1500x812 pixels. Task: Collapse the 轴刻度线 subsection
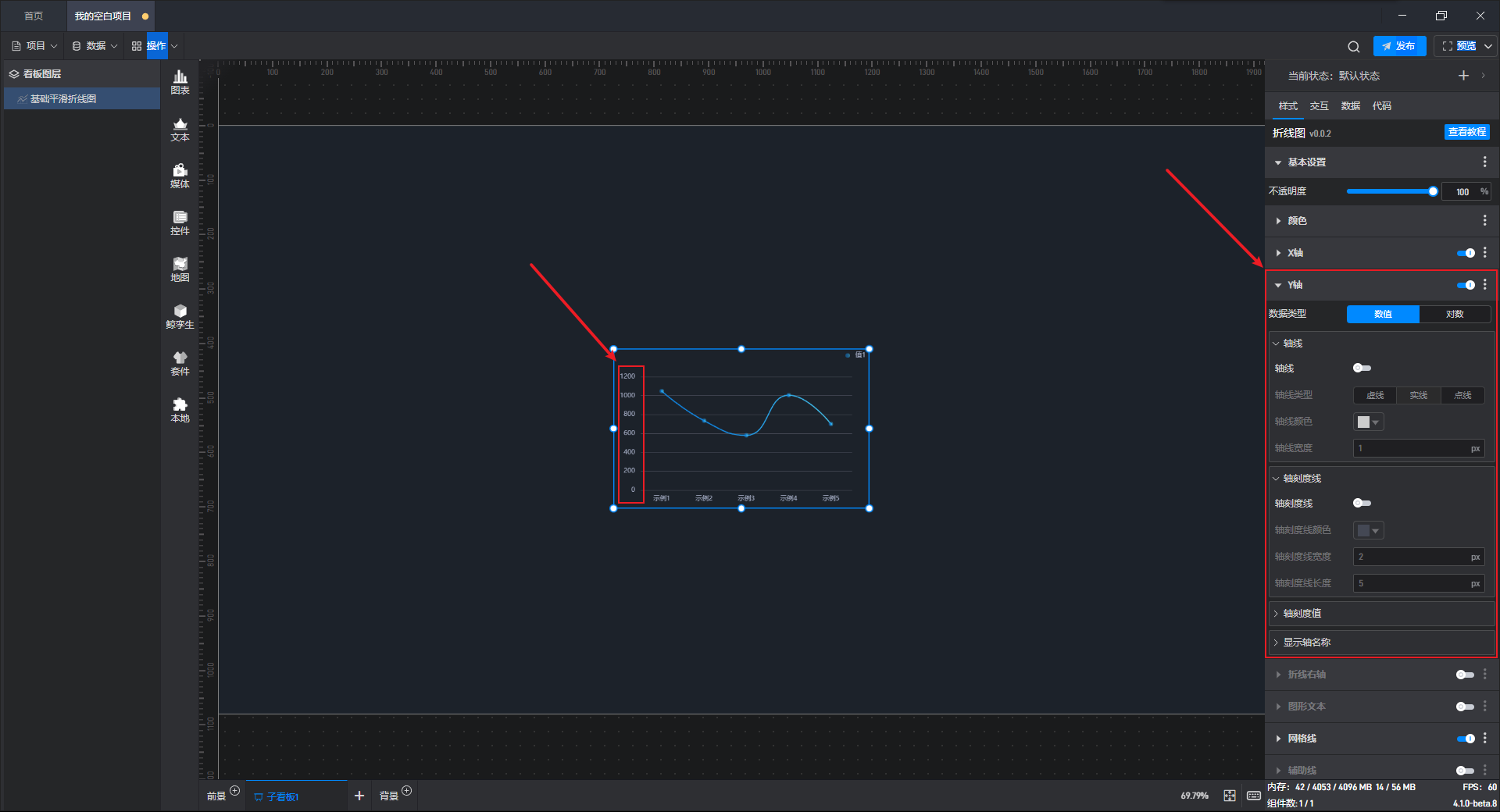click(x=1276, y=479)
